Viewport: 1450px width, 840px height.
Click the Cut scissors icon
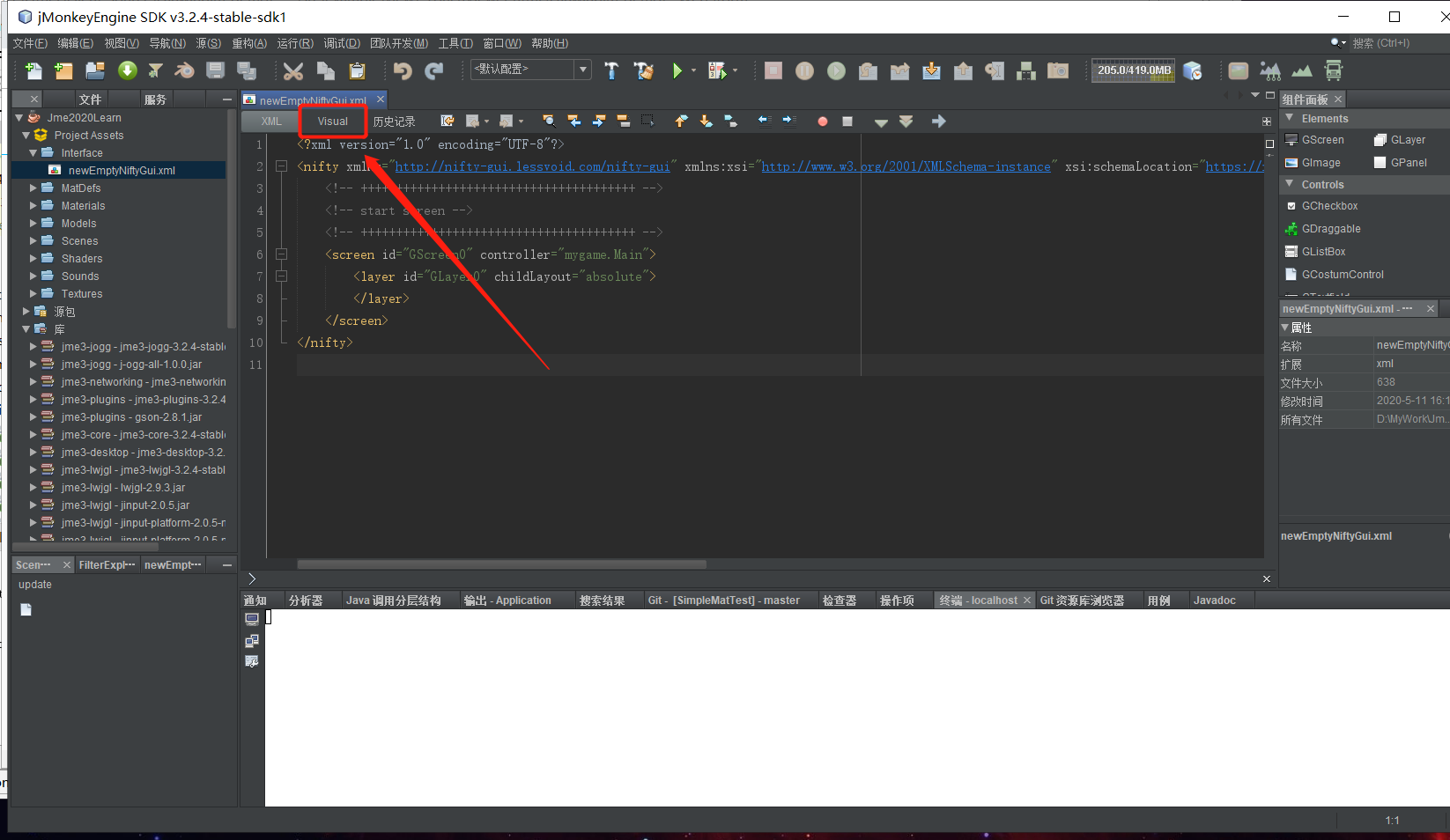(x=293, y=70)
